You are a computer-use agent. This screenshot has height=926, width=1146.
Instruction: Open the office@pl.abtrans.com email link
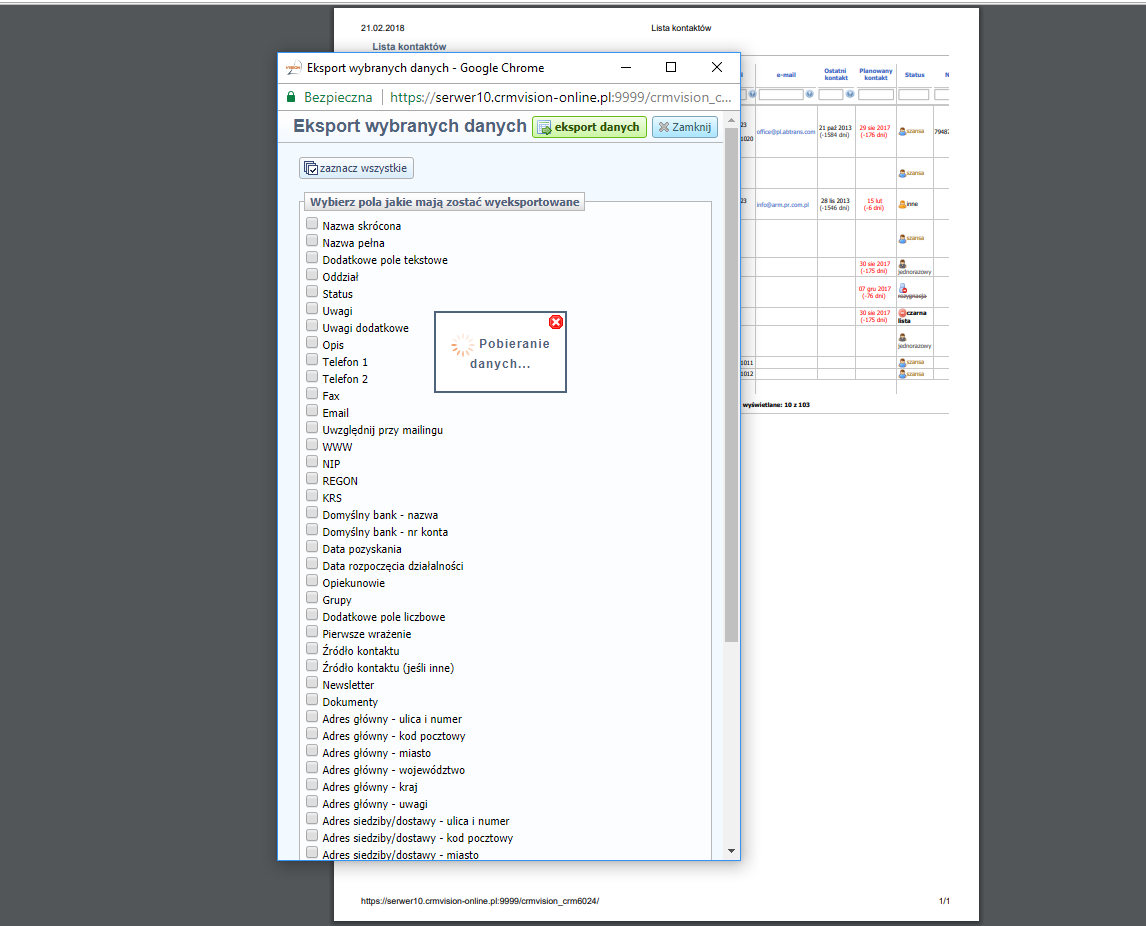(786, 132)
